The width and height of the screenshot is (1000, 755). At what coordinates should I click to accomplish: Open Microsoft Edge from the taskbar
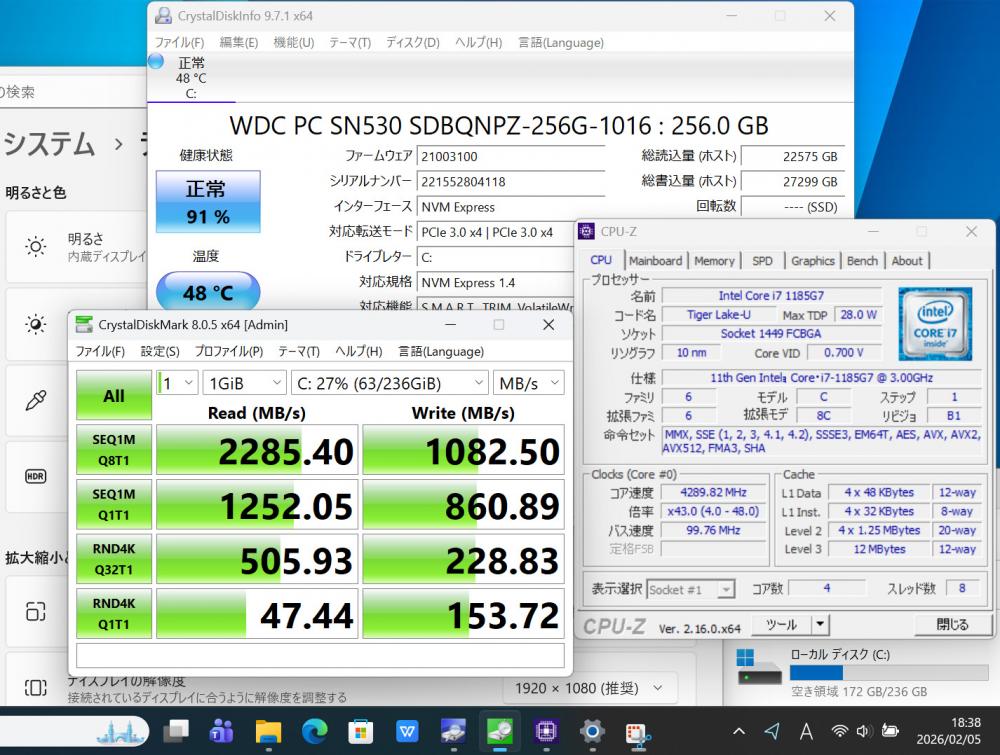(x=314, y=731)
